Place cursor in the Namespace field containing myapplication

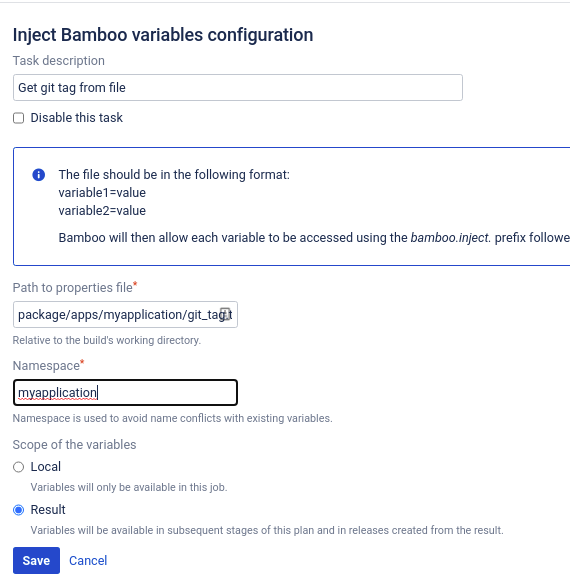point(125,393)
